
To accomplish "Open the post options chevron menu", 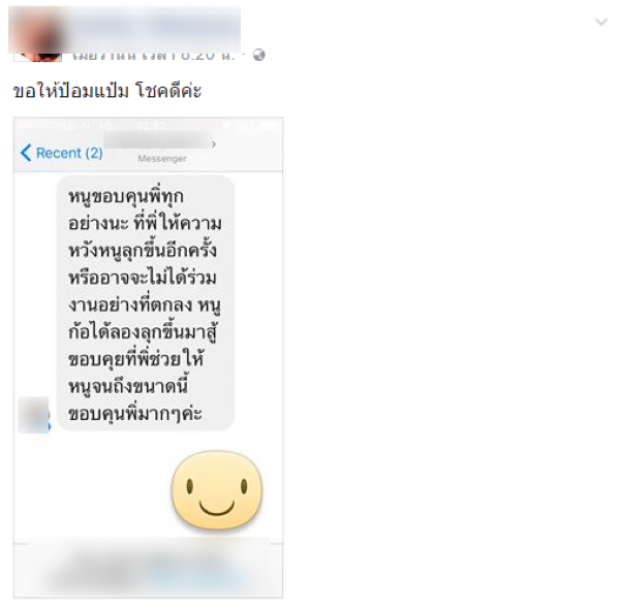I will tap(601, 22).
